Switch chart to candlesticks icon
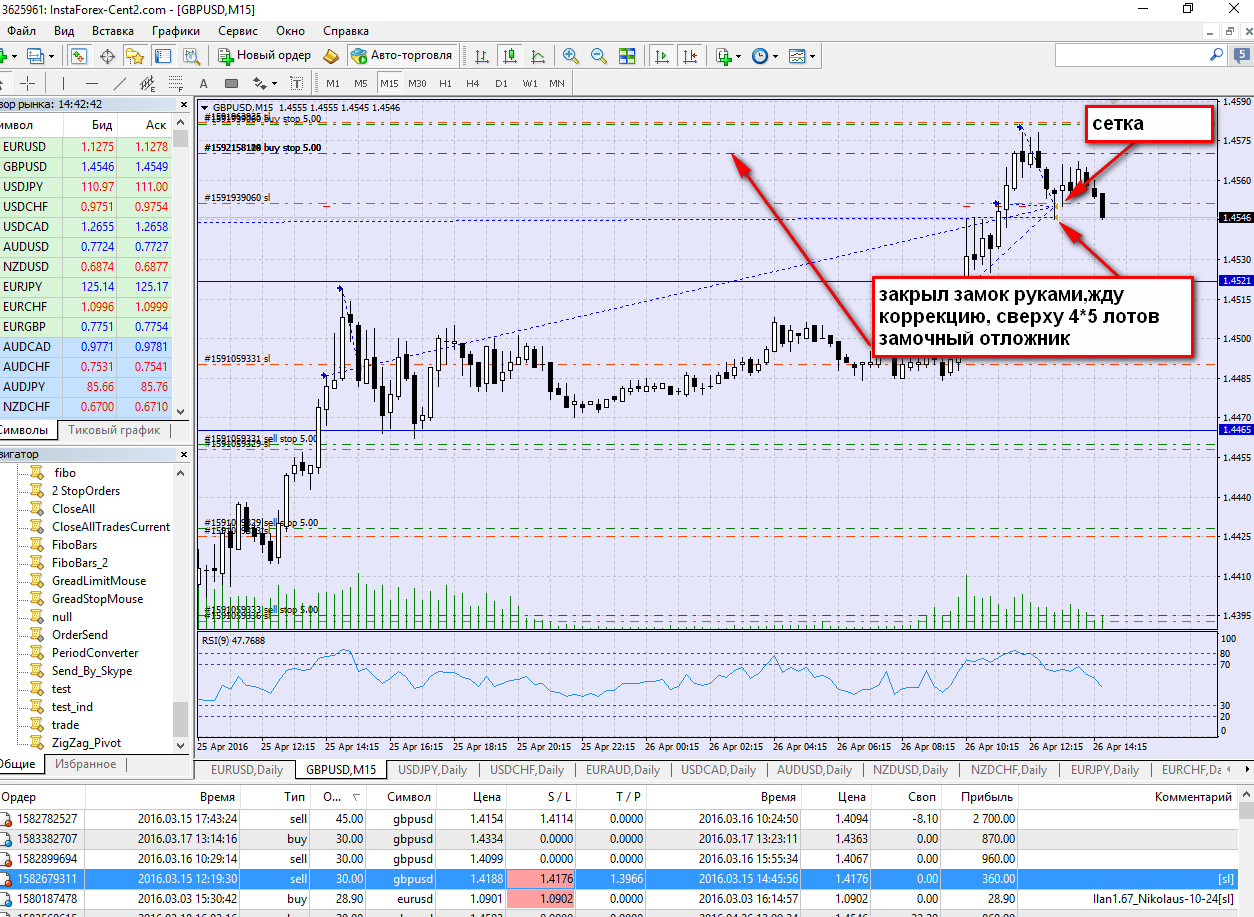 [x=509, y=55]
